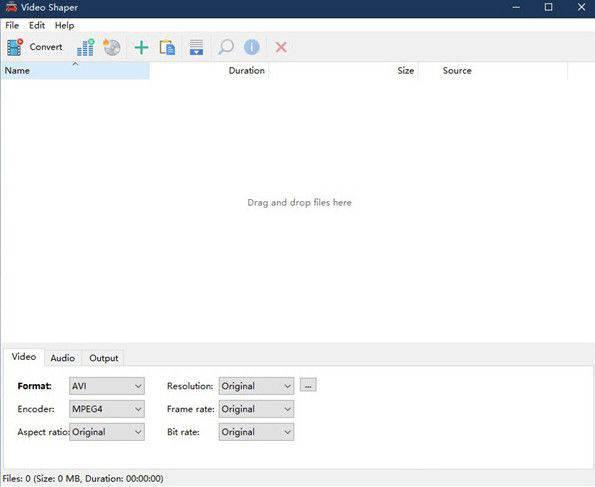
Task: Open the equalizer bars audio tool
Action: point(85,47)
